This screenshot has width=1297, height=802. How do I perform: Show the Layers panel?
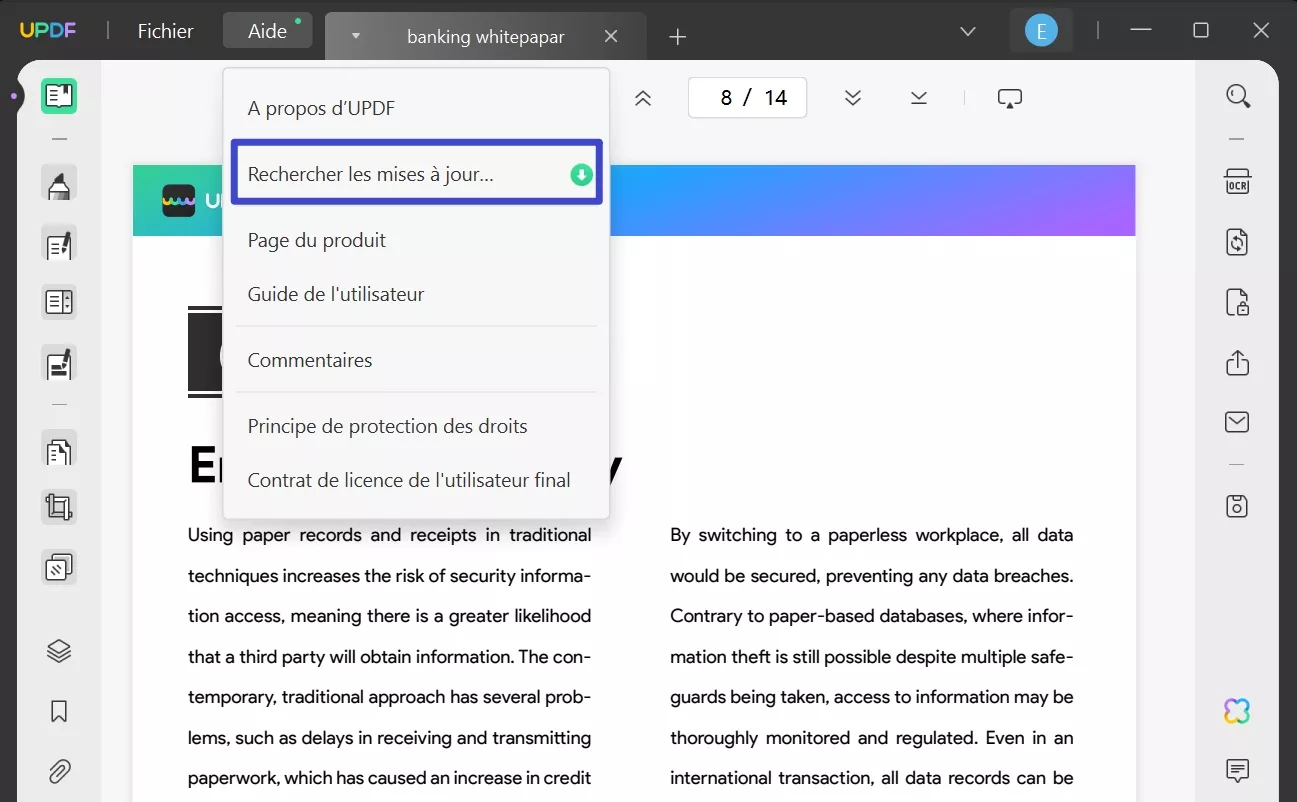[x=59, y=651]
